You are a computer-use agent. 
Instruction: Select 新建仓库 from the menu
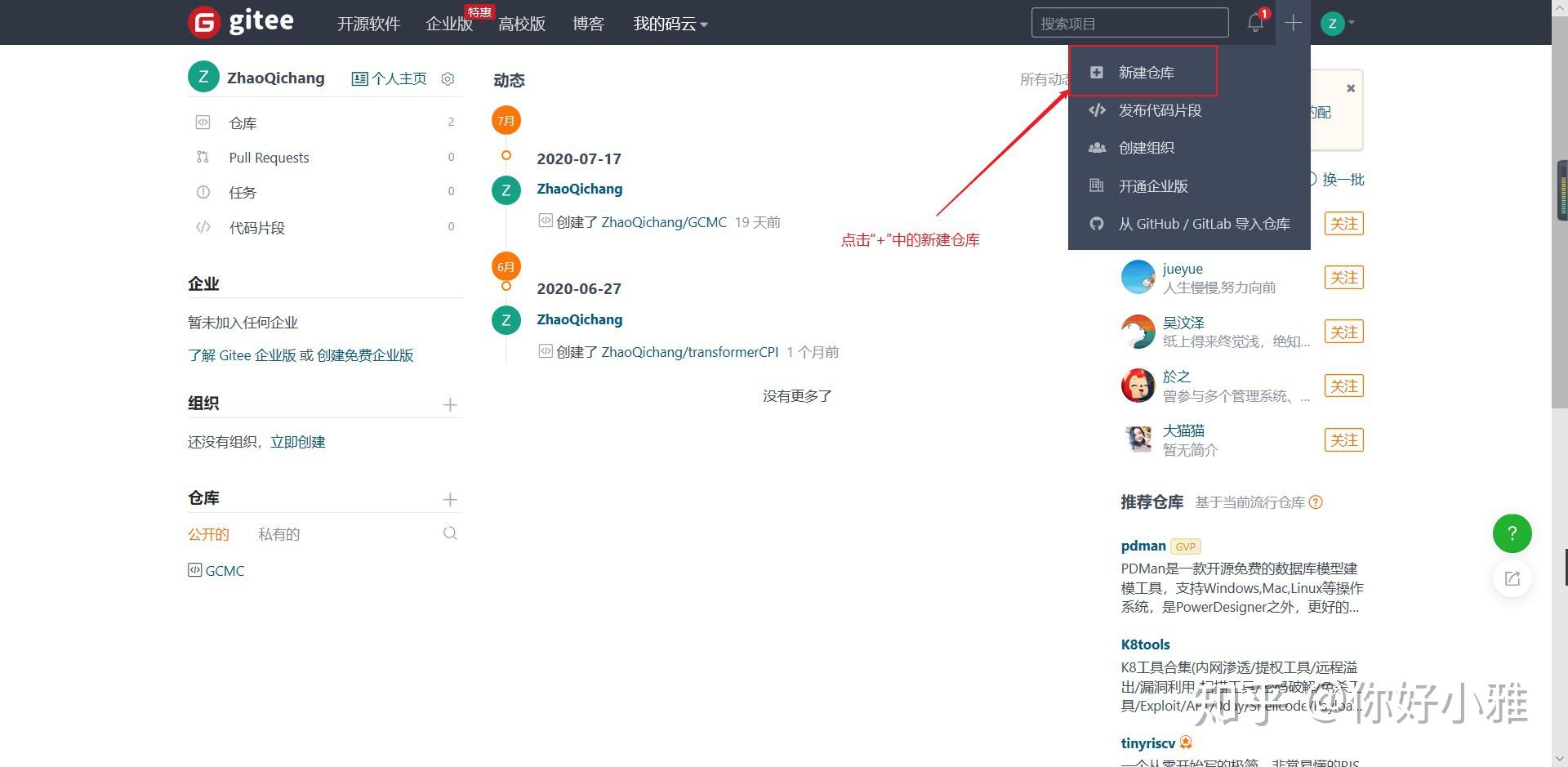[1147, 72]
